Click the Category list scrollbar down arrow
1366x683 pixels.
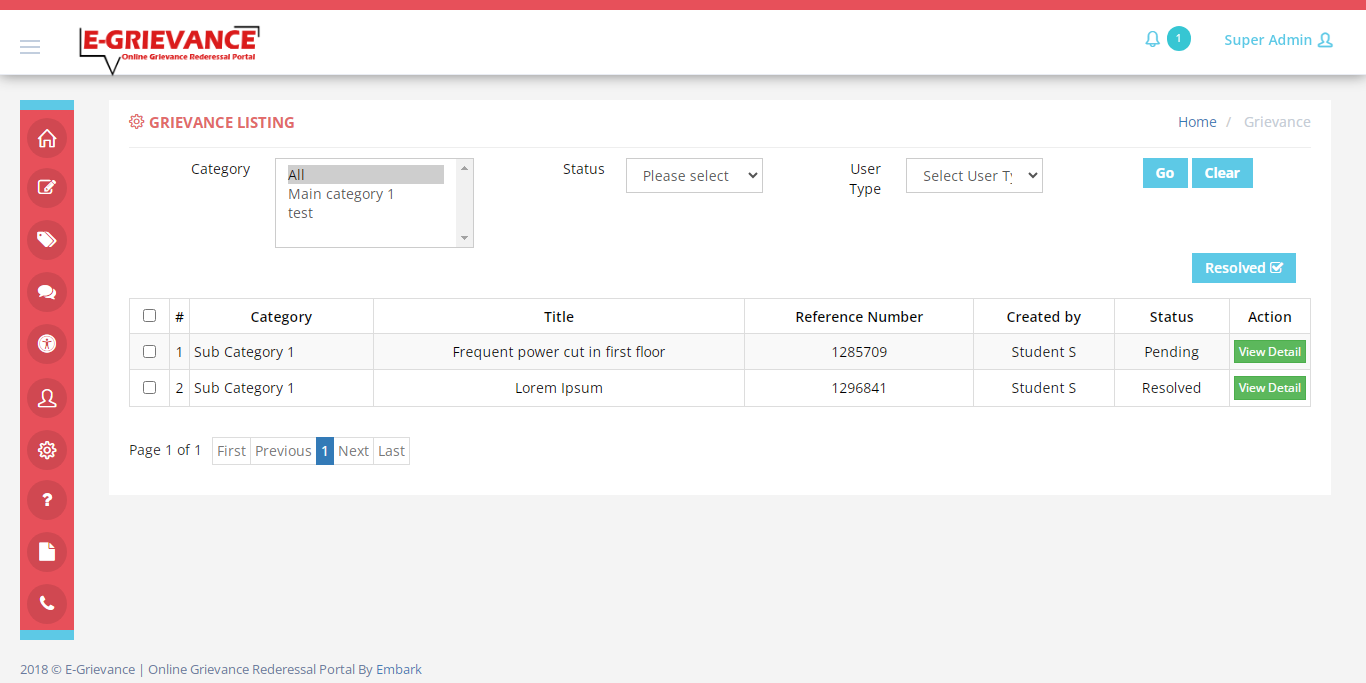pyautogui.click(x=464, y=238)
